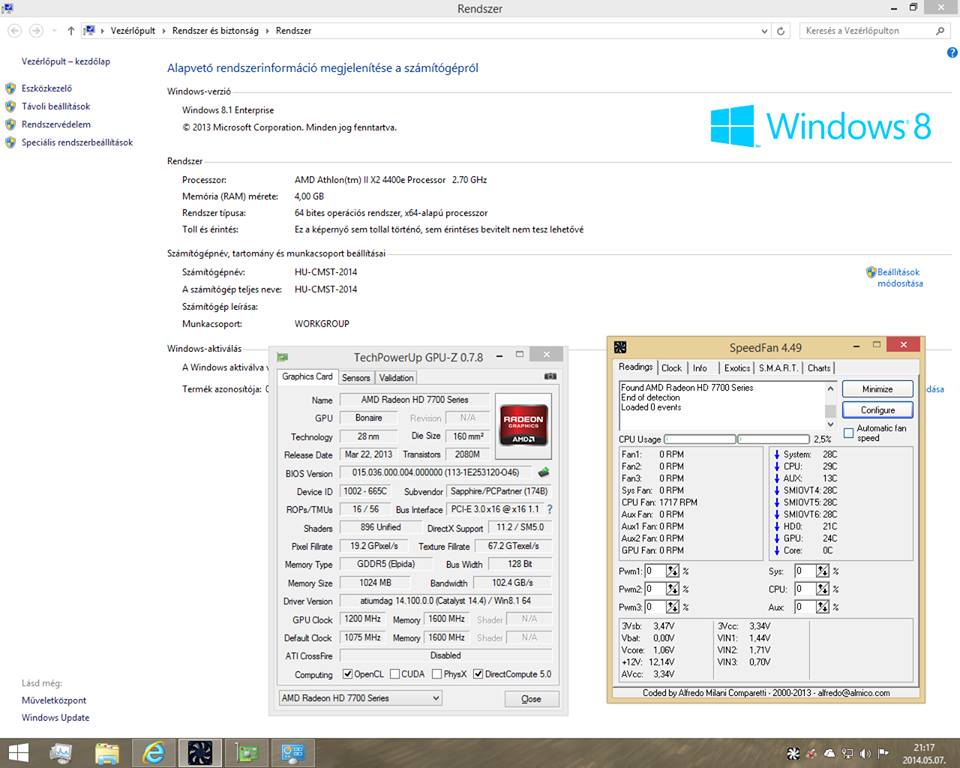Switch to SpeedFan taskbar button
This screenshot has height=768, width=960.
[200, 753]
